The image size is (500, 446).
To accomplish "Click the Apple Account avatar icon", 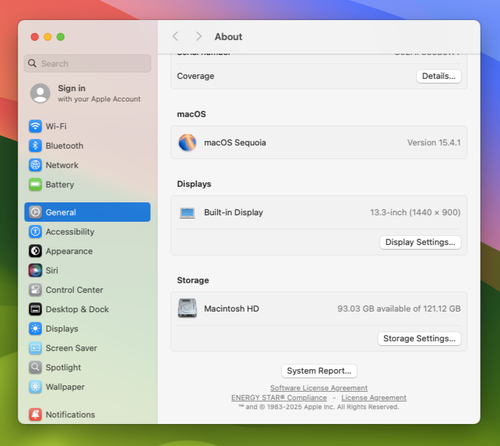I will [40, 93].
